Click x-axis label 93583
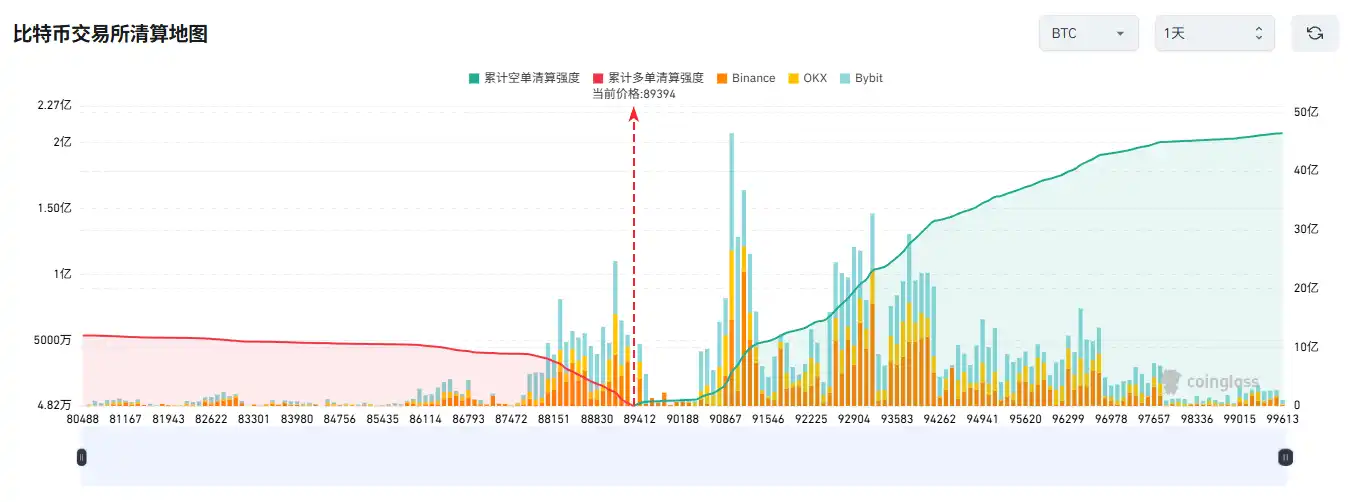 pos(897,421)
